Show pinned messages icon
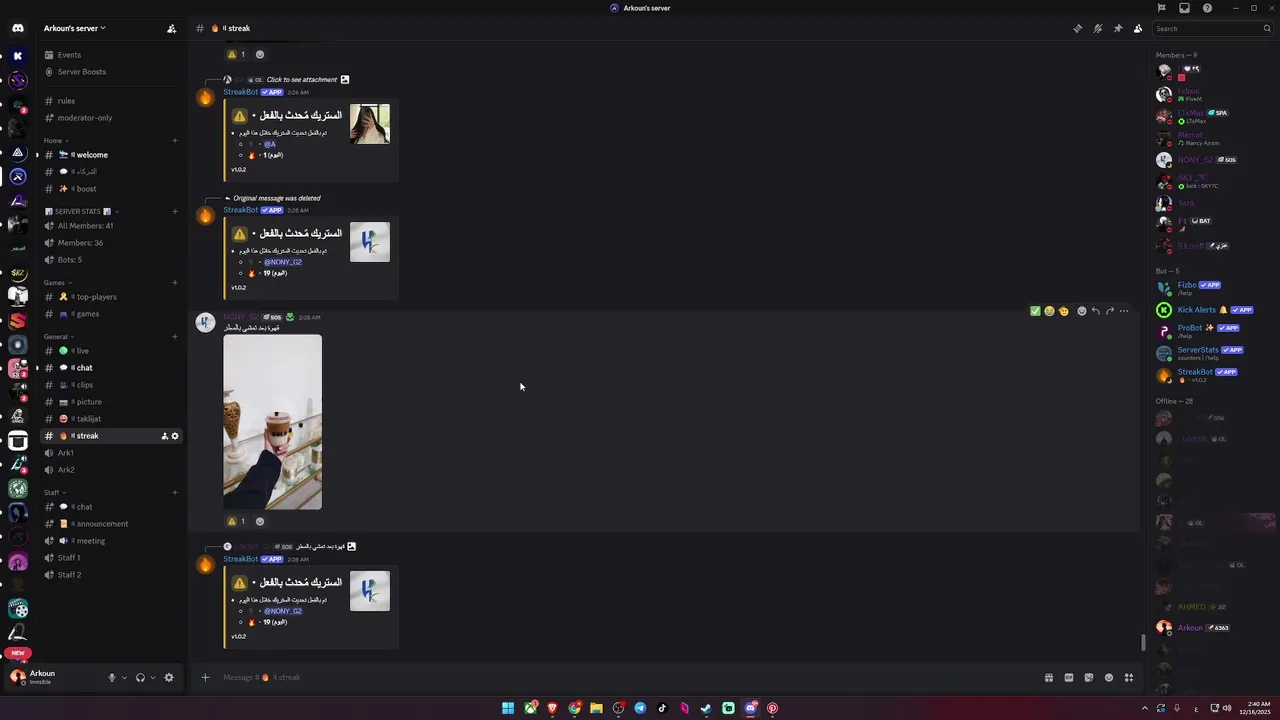1280x720 pixels. point(1118,28)
